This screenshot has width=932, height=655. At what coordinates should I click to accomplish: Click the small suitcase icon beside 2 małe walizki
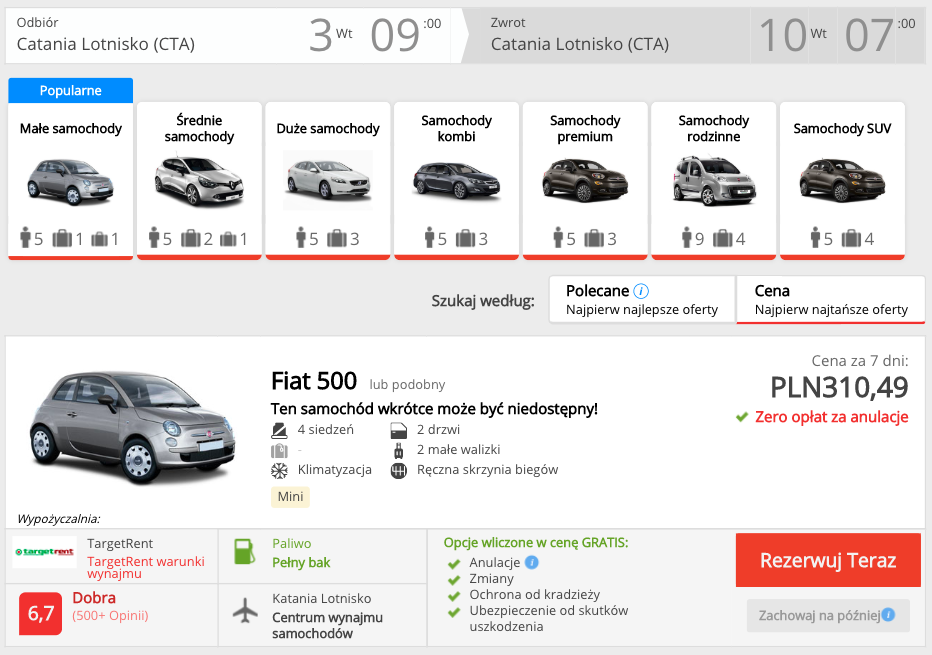pos(399,451)
